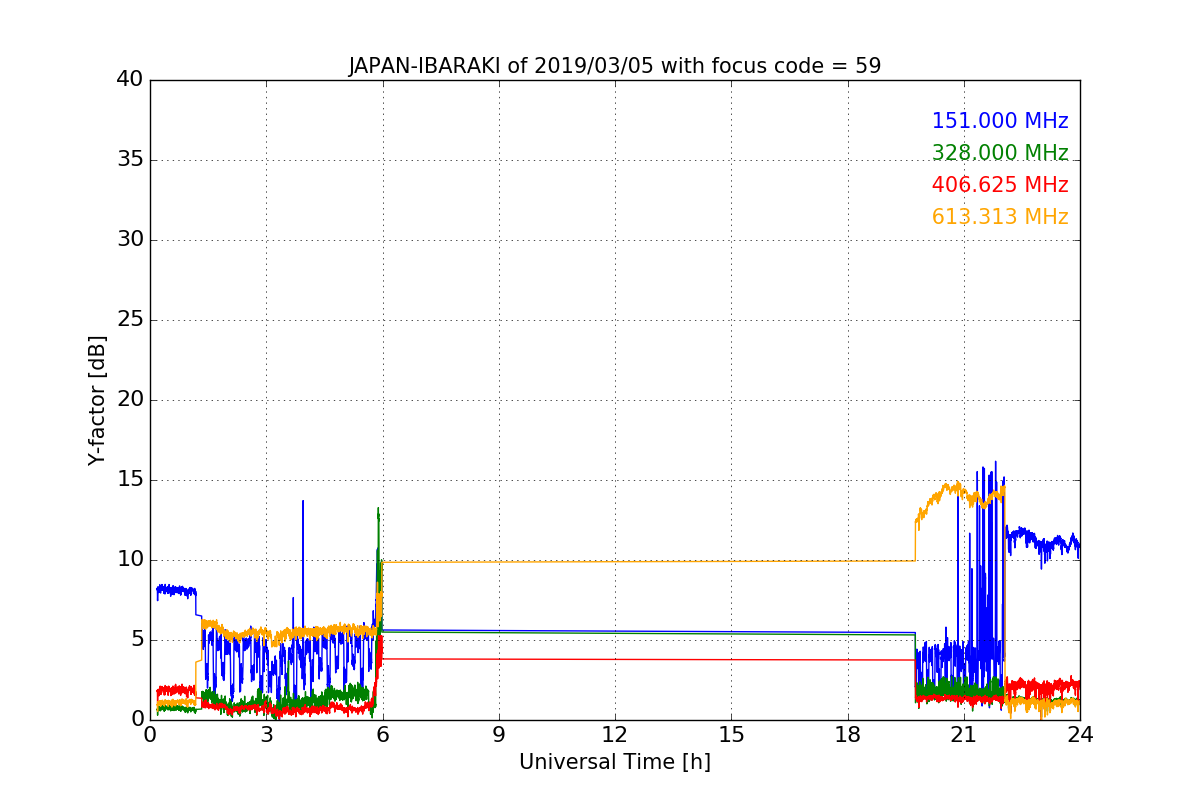Click the y-axis tick label 10
The width and height of the screenshot is (1200, 800).
(x=130, y=560)
